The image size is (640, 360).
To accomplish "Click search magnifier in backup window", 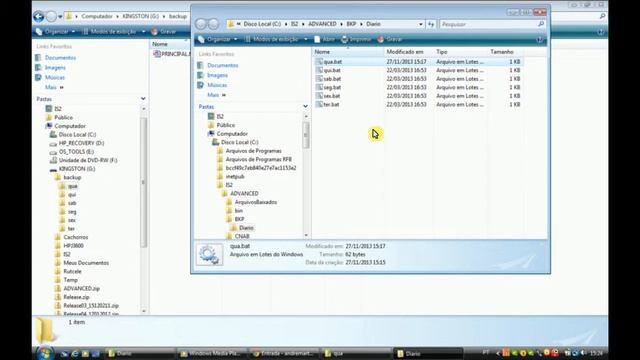I will pyautogui.click(x=602, y=16).
